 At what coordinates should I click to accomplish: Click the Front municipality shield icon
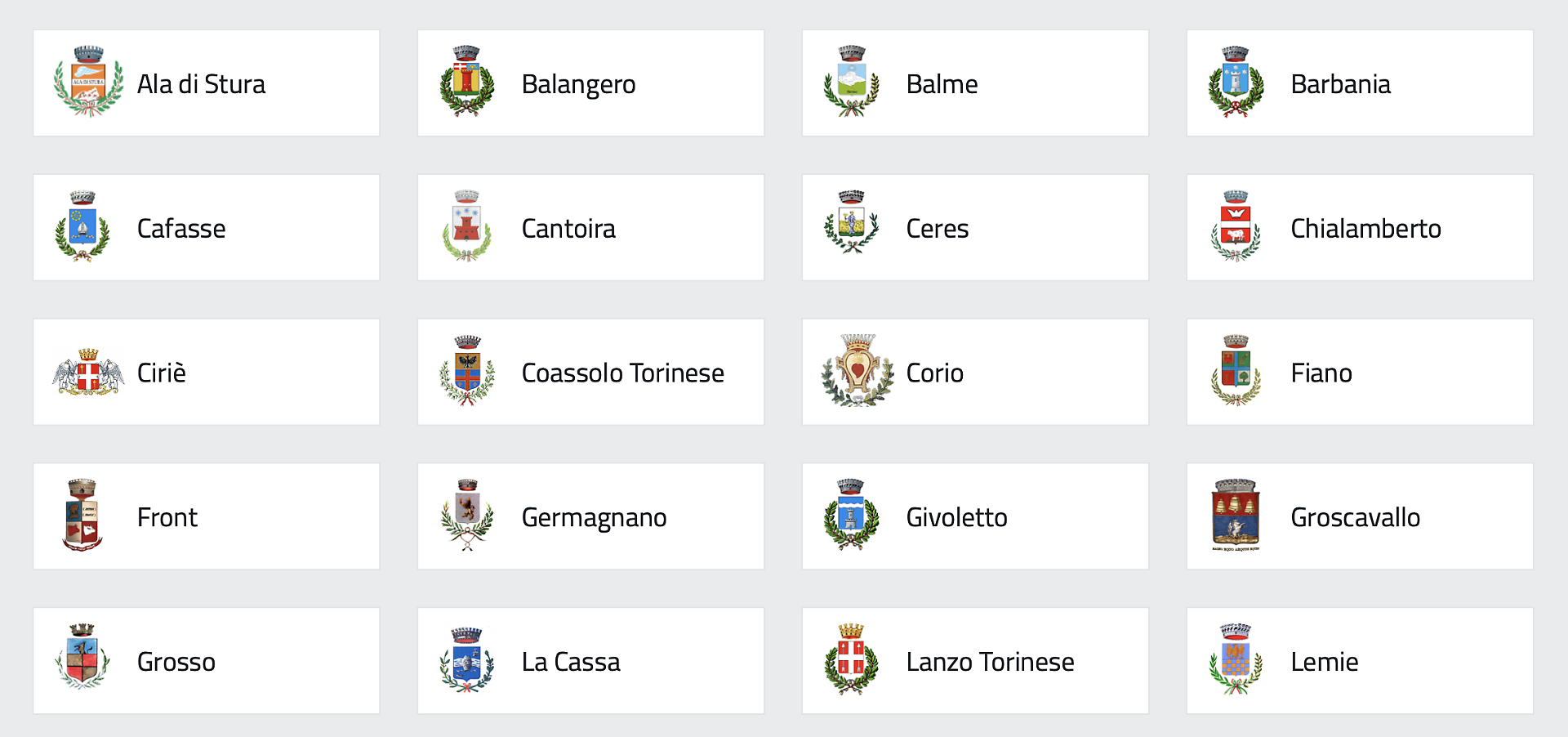[82, 516]
